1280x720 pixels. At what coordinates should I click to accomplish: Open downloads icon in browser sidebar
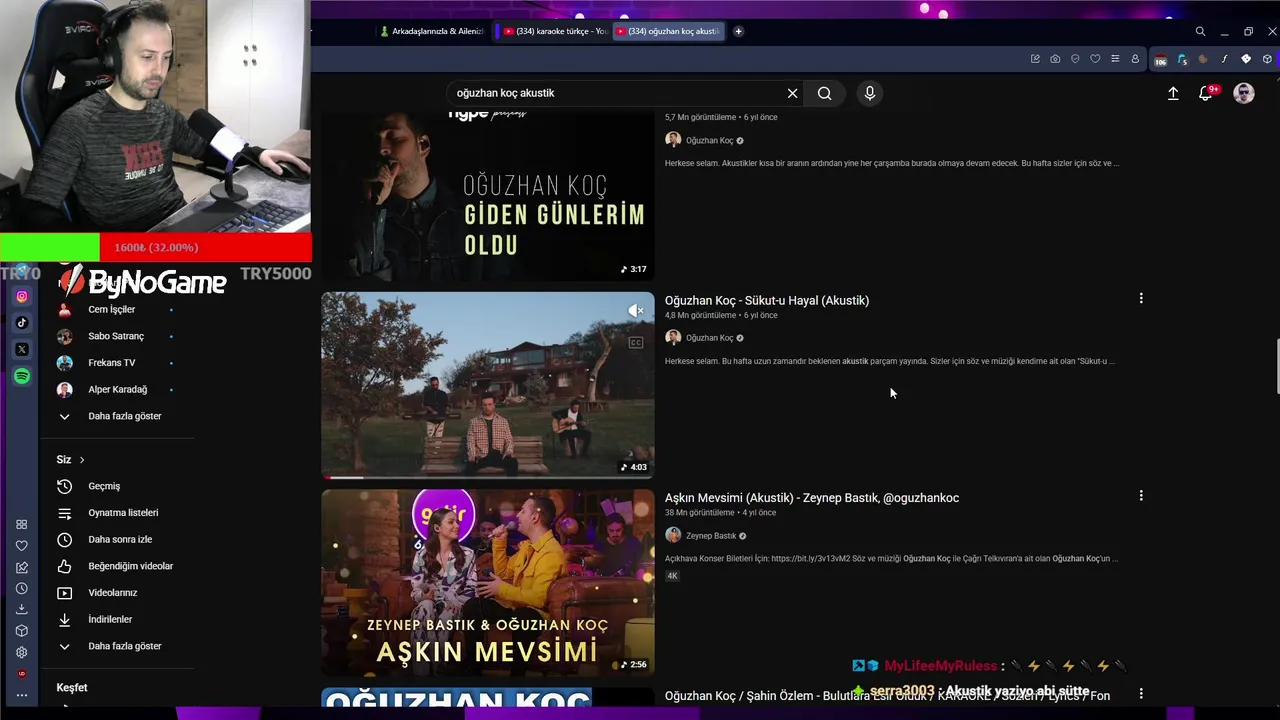click(22, 609)
